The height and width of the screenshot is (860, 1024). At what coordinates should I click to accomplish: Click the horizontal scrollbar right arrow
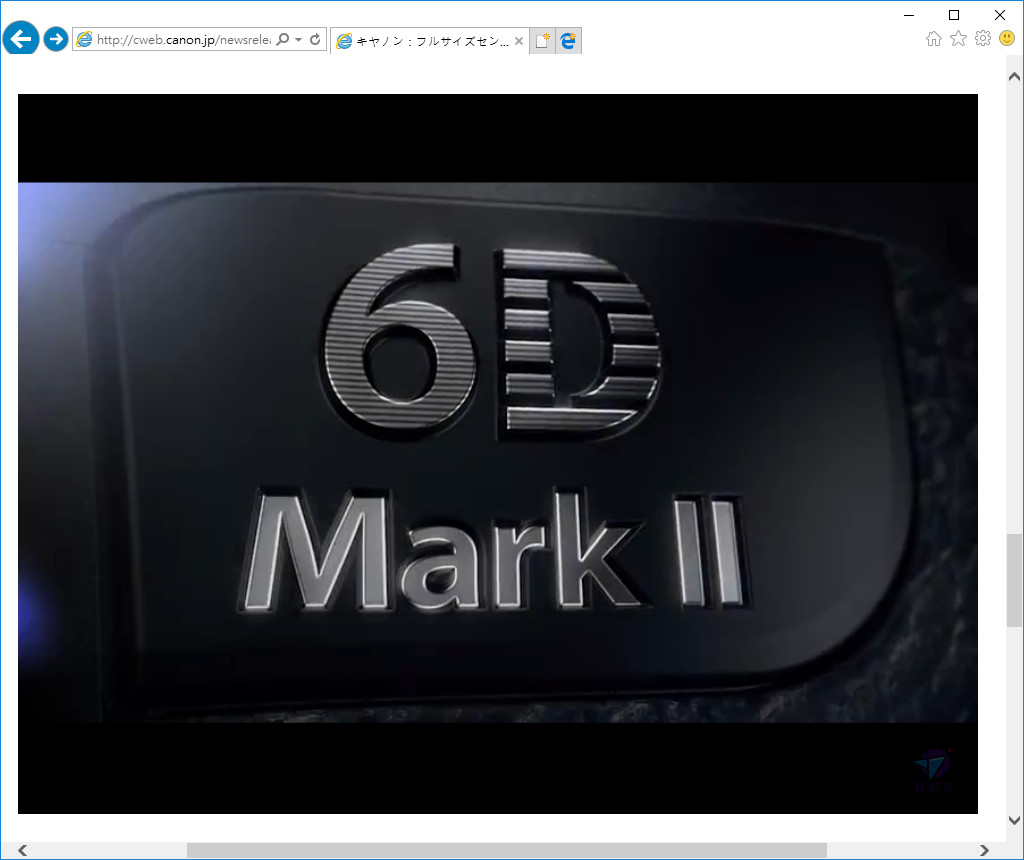984,850
